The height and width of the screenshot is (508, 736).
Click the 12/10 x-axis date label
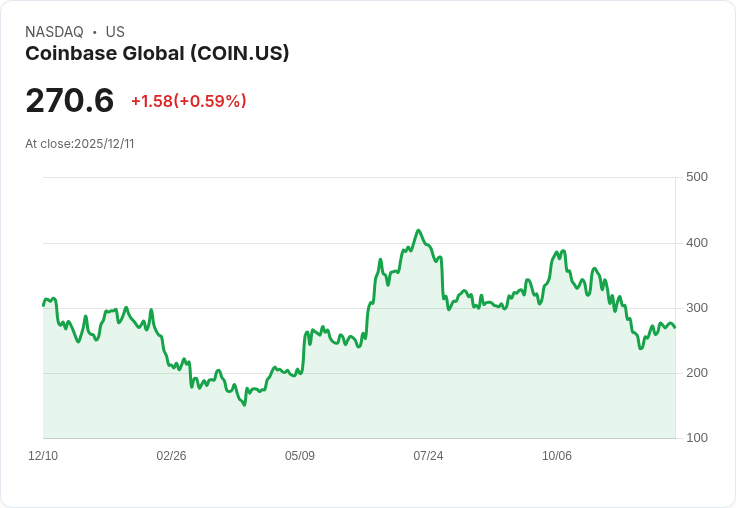click(x=43, y=456)
